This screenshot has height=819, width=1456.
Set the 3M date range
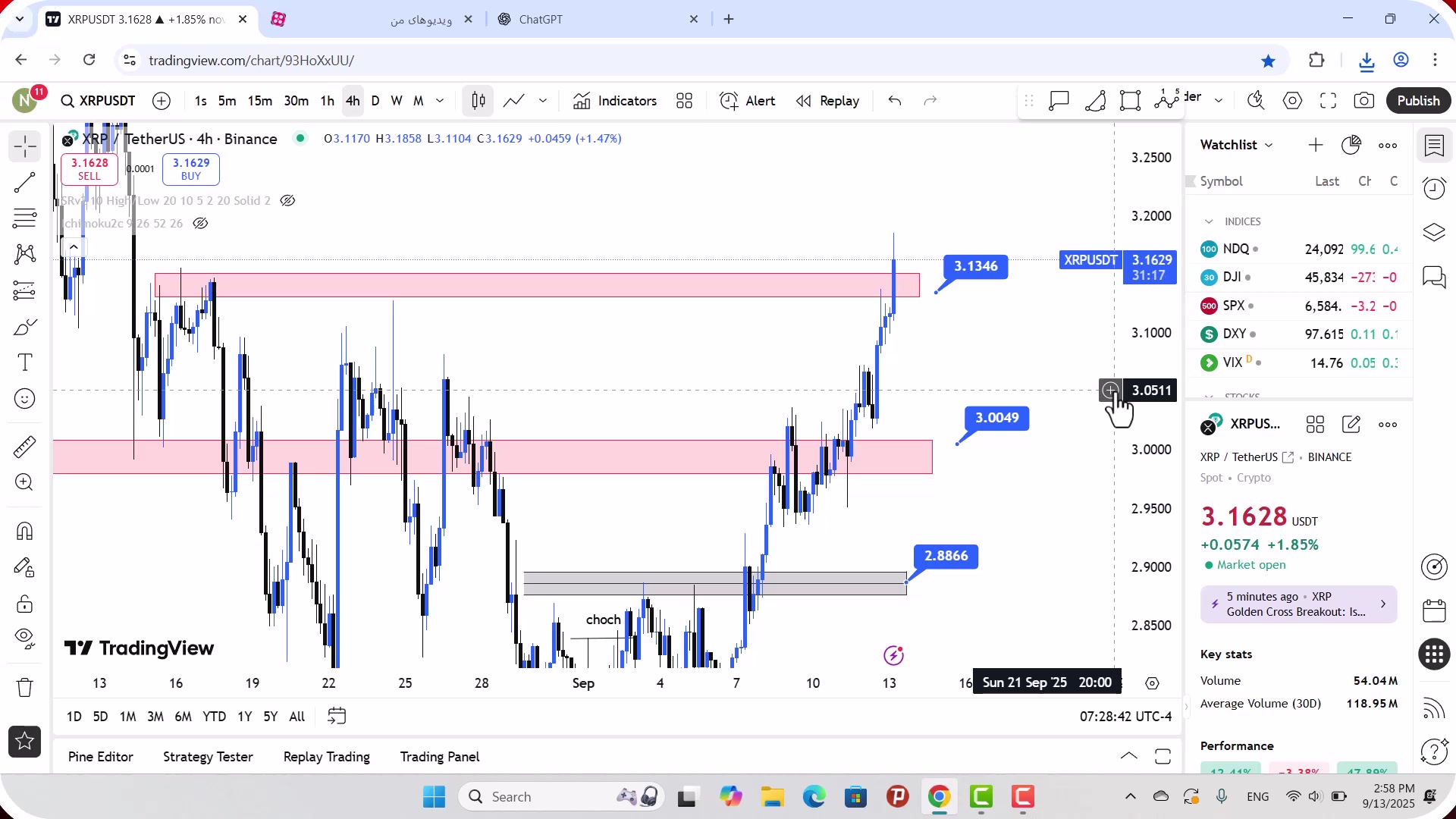pyautogui.click(x=155, y=717)
